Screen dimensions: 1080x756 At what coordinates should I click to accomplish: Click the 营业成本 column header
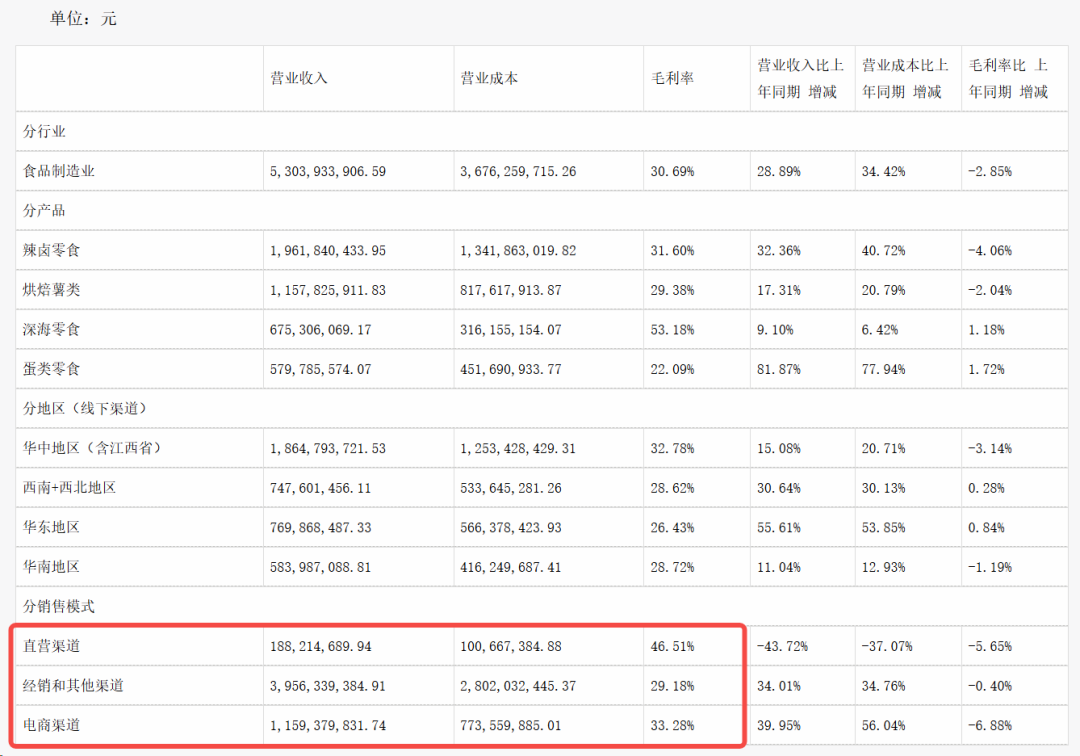(489, 78)
